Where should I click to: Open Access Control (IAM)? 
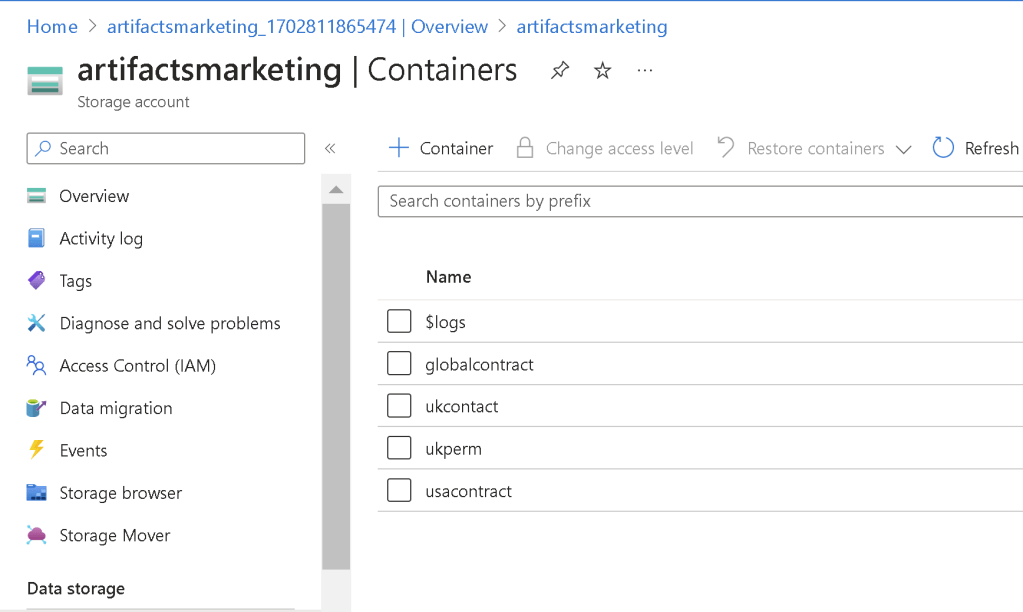tap(138, 365)
